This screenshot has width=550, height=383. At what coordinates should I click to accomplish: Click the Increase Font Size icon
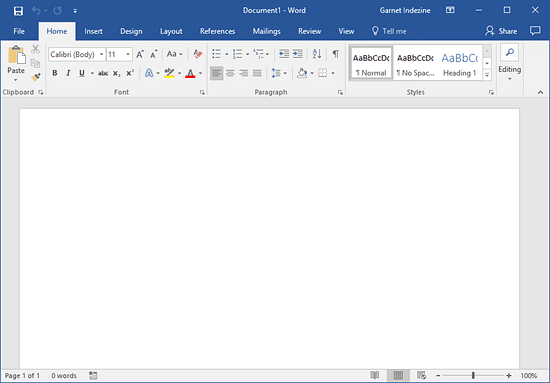[x=140, y=54]
